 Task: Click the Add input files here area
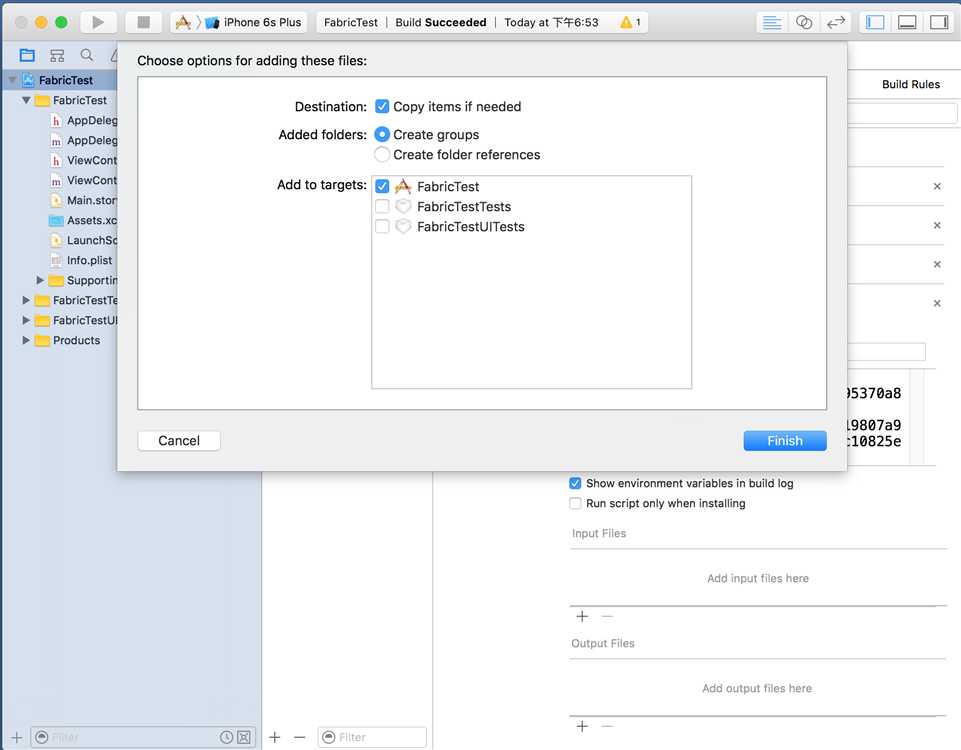tap(758, 578)
